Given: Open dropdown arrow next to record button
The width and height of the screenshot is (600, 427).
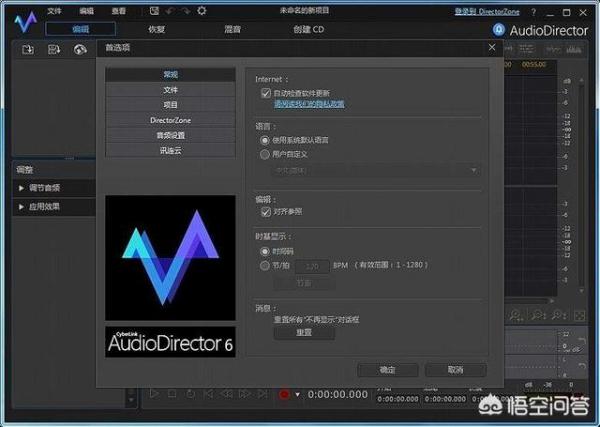Looking at the screenshot, I should click(297, 394).
